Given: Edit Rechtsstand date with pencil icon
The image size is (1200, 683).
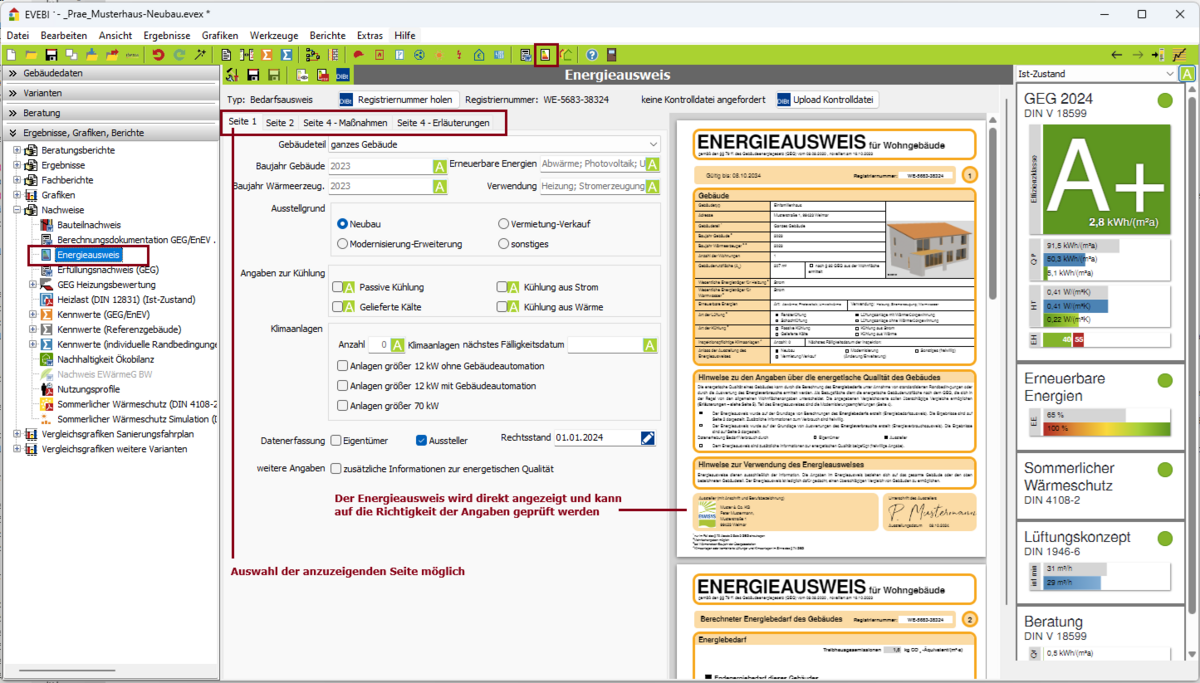Looking at the screenshot, I should [648, 438].
